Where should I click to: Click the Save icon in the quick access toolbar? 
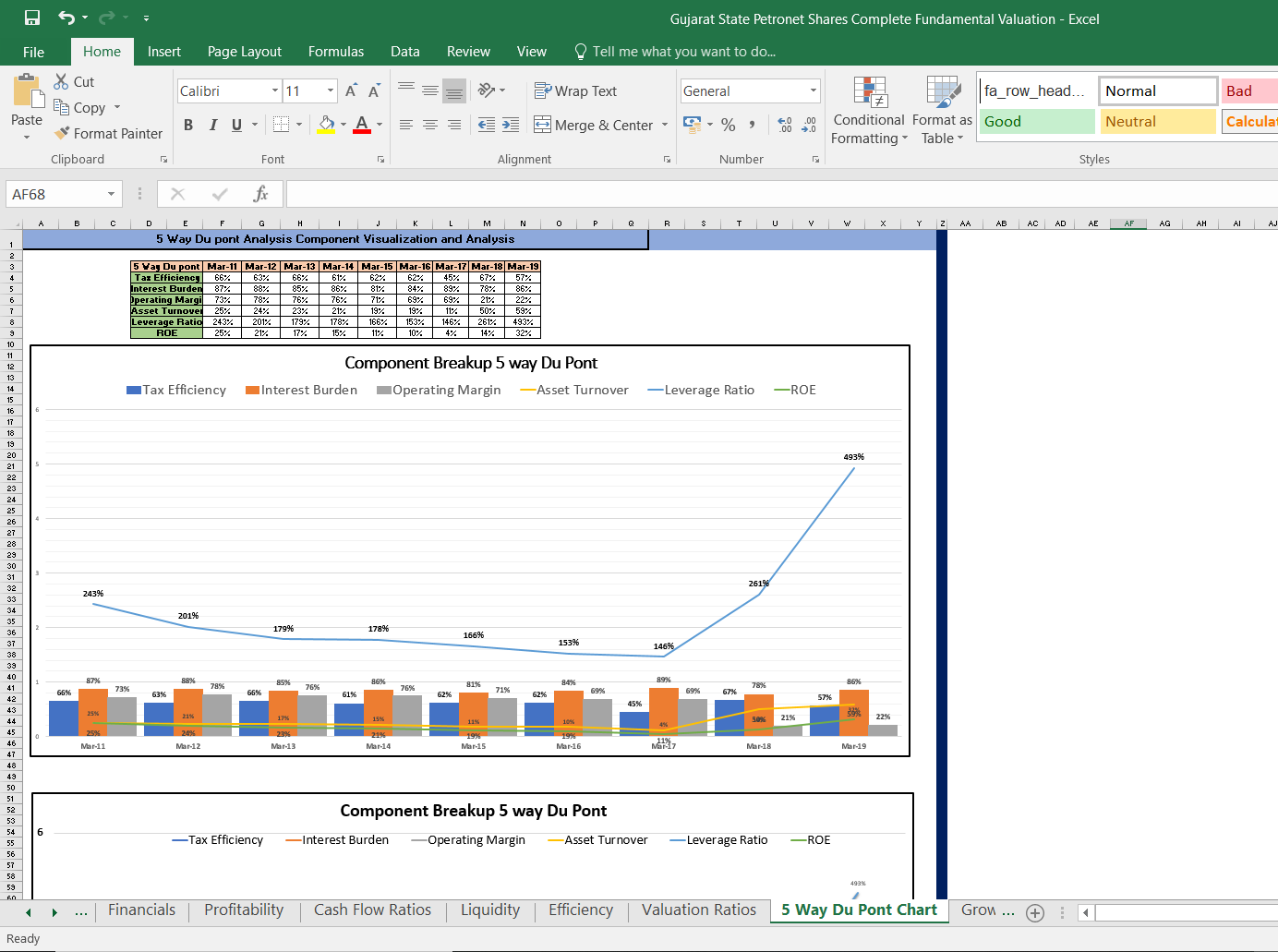pos(32,18)
